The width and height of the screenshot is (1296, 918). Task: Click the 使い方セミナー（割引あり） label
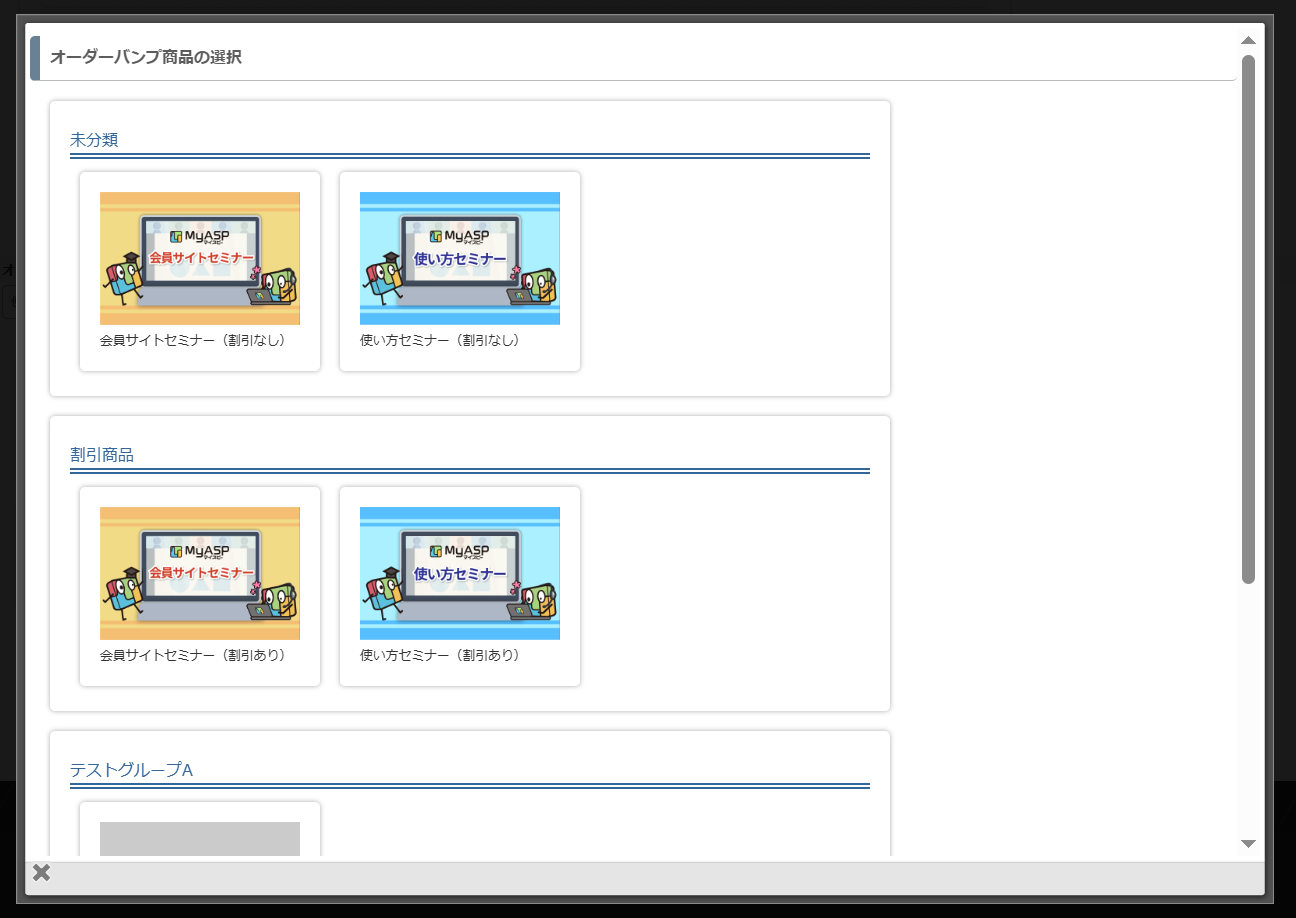[x=440, y=655]
